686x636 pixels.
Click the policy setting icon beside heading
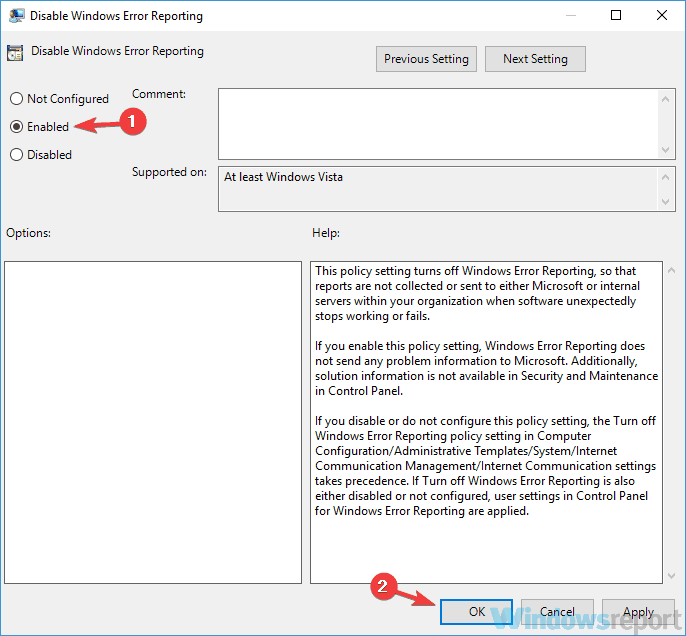[15, 53]
